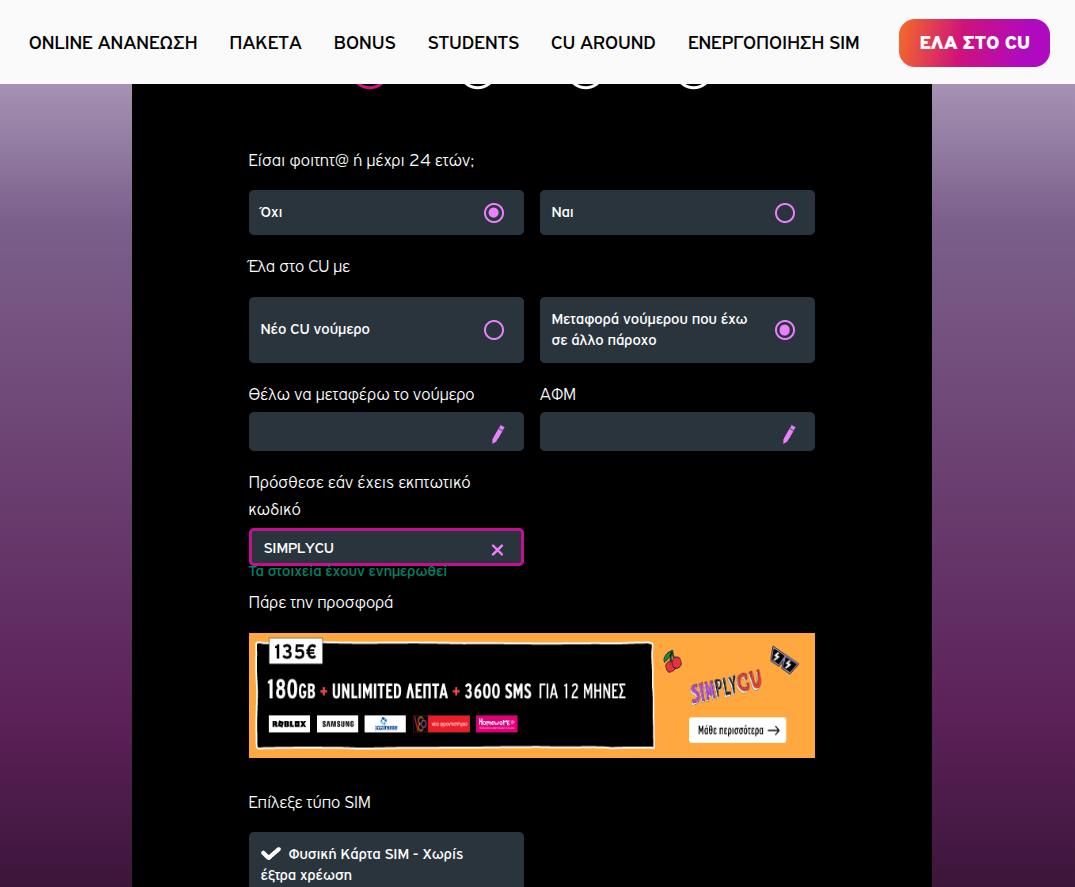The height and width of the screenshot is (887, 1075).
Task: Click the Samsung logo in offer banner
Action: (x=337, y=724)
